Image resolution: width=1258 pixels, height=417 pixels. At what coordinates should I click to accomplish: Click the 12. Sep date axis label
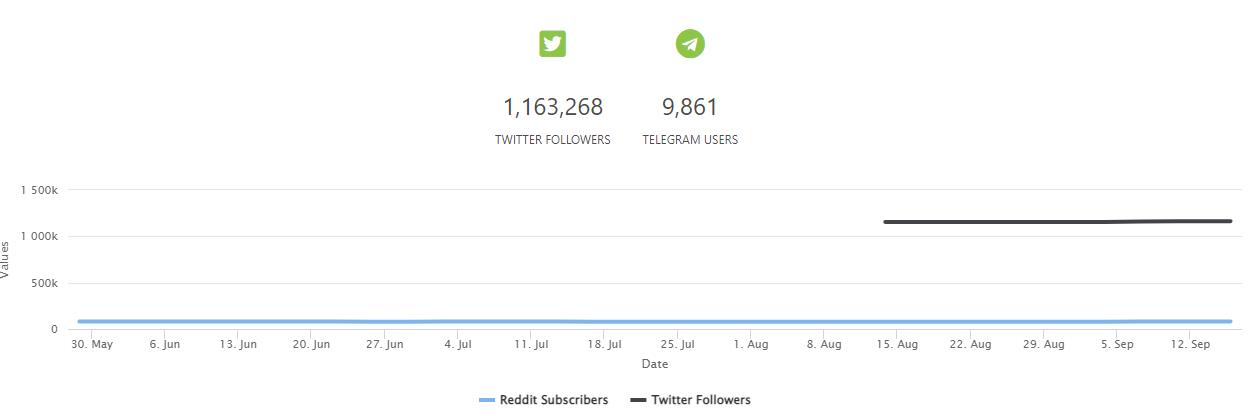1190,345
